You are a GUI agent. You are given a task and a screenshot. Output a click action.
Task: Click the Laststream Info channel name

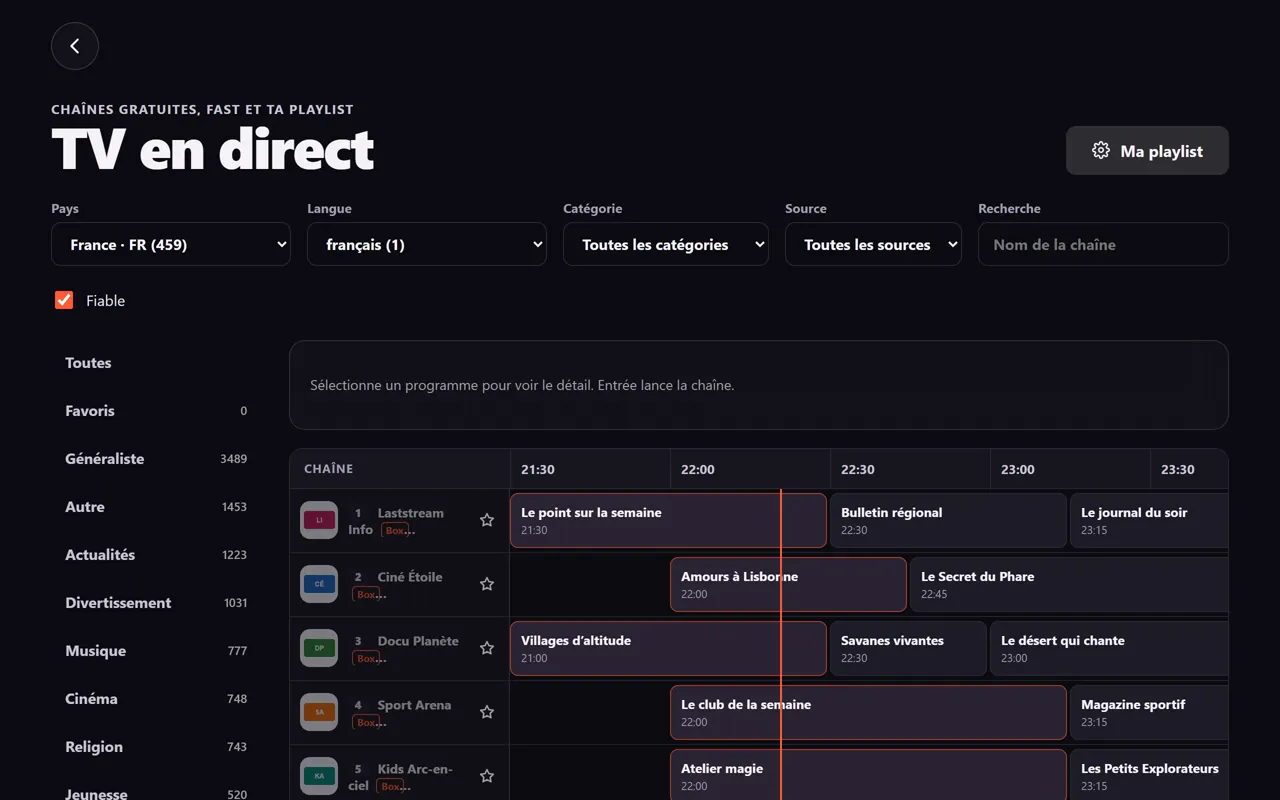coord(396,521)
